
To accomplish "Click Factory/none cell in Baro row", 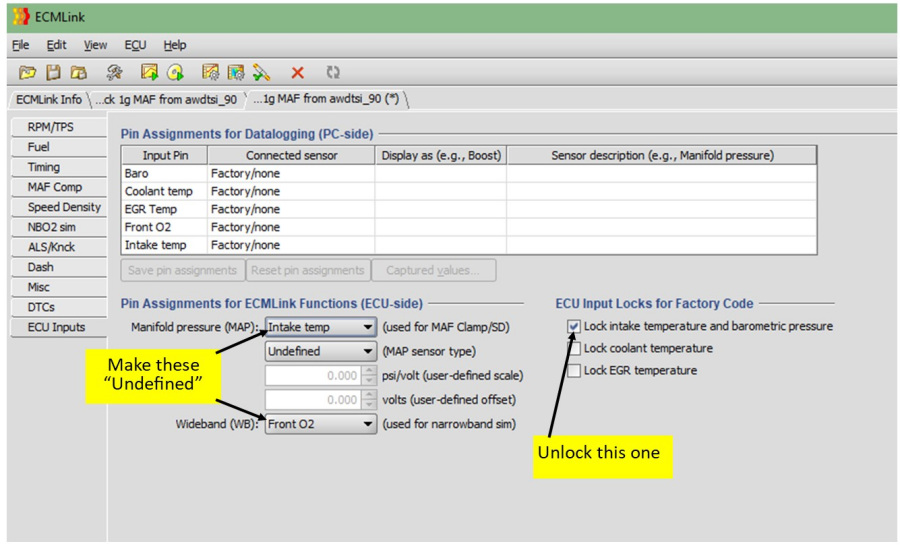I will pyautogui.click(x=291, y=173).
